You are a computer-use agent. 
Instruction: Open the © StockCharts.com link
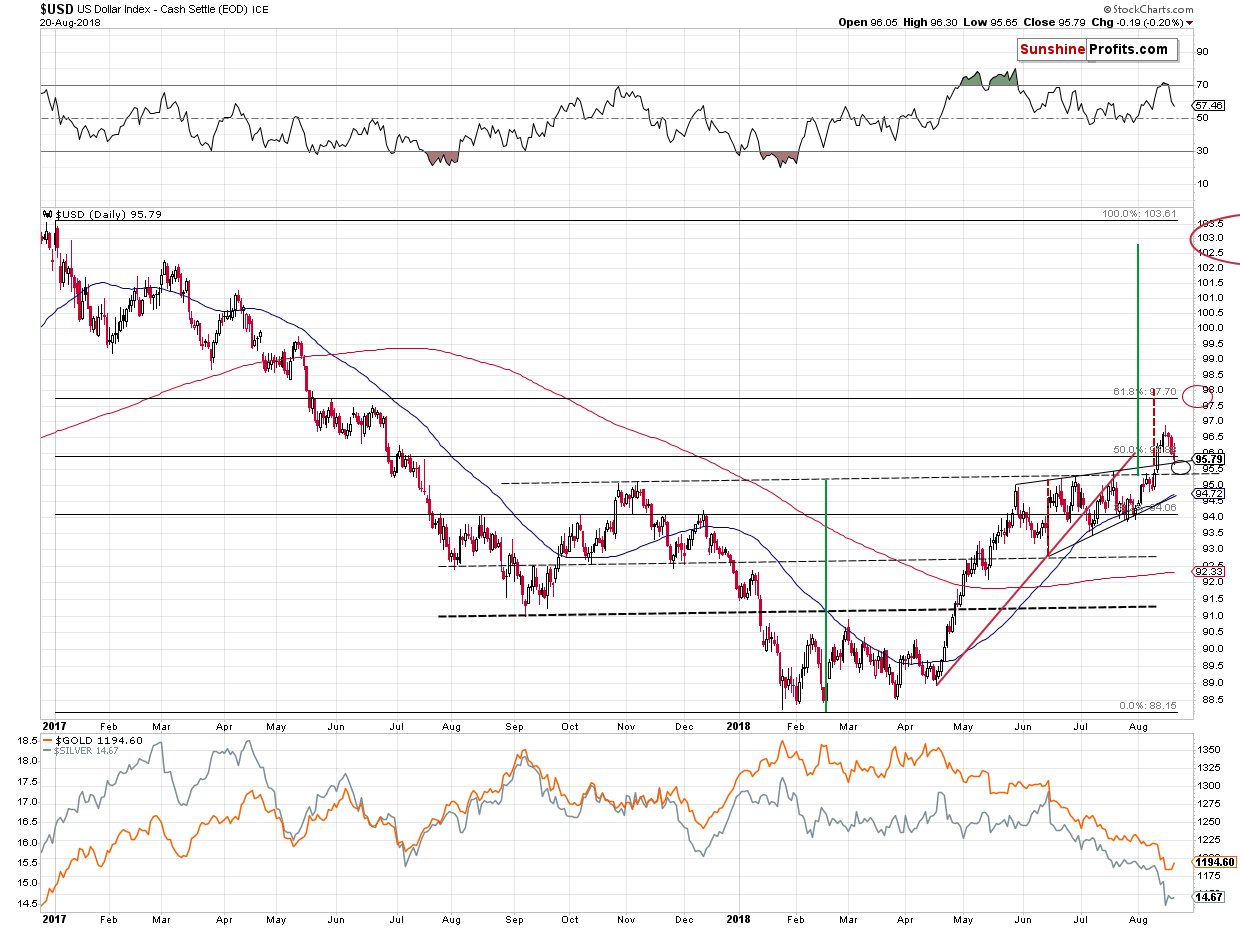(x=1149, y=8)
